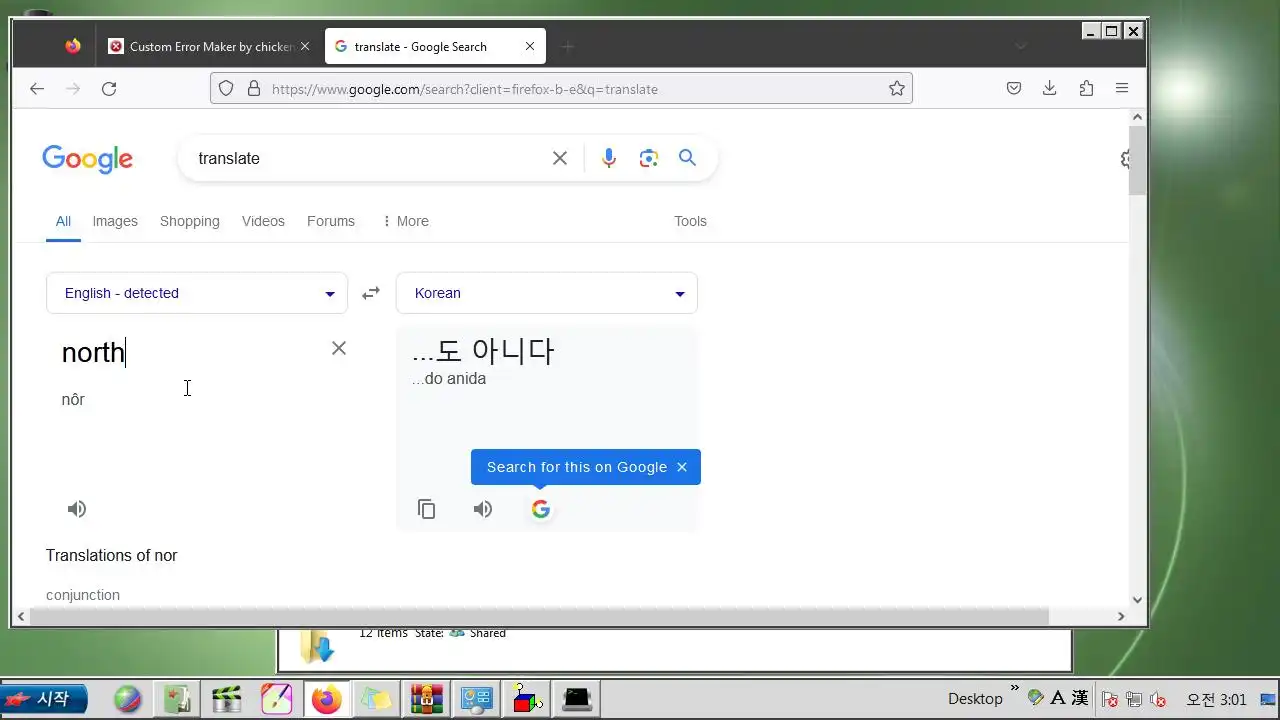Click Firefox icon in the taskbar
Viewport: 1280px width, 720px height.
[x=326, y=699]
